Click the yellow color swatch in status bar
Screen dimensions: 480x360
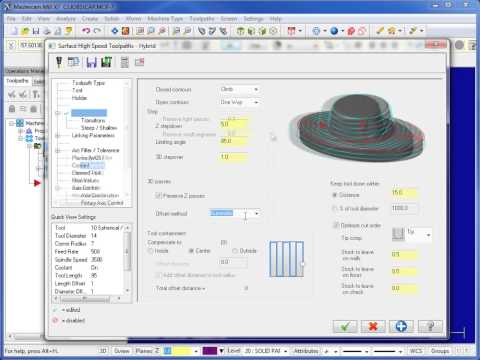click(182, 351)
